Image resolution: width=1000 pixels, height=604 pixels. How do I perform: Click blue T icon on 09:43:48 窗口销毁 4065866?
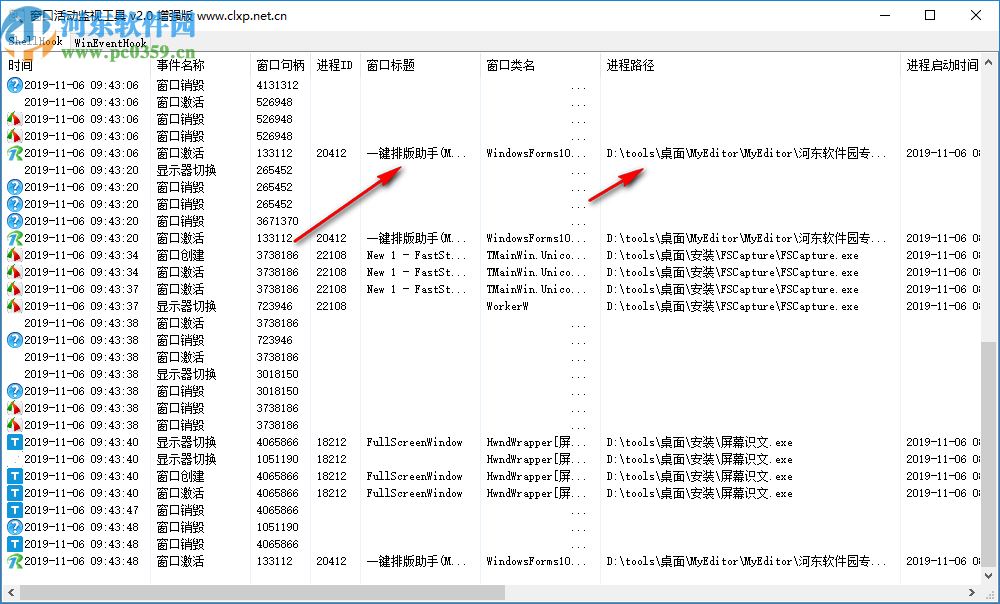point(14,544)
